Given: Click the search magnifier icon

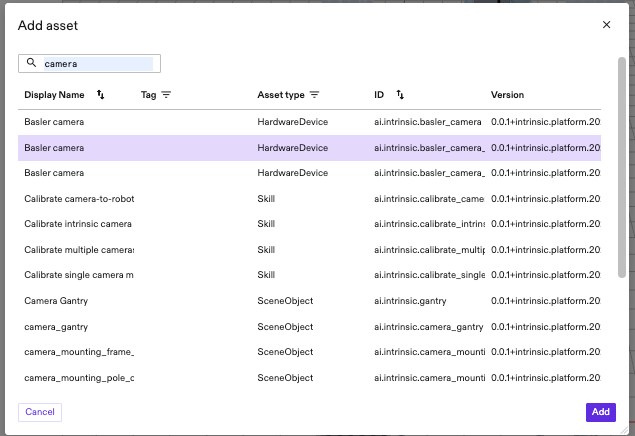Looking at the screenshot, I should (x=31, y=63).
